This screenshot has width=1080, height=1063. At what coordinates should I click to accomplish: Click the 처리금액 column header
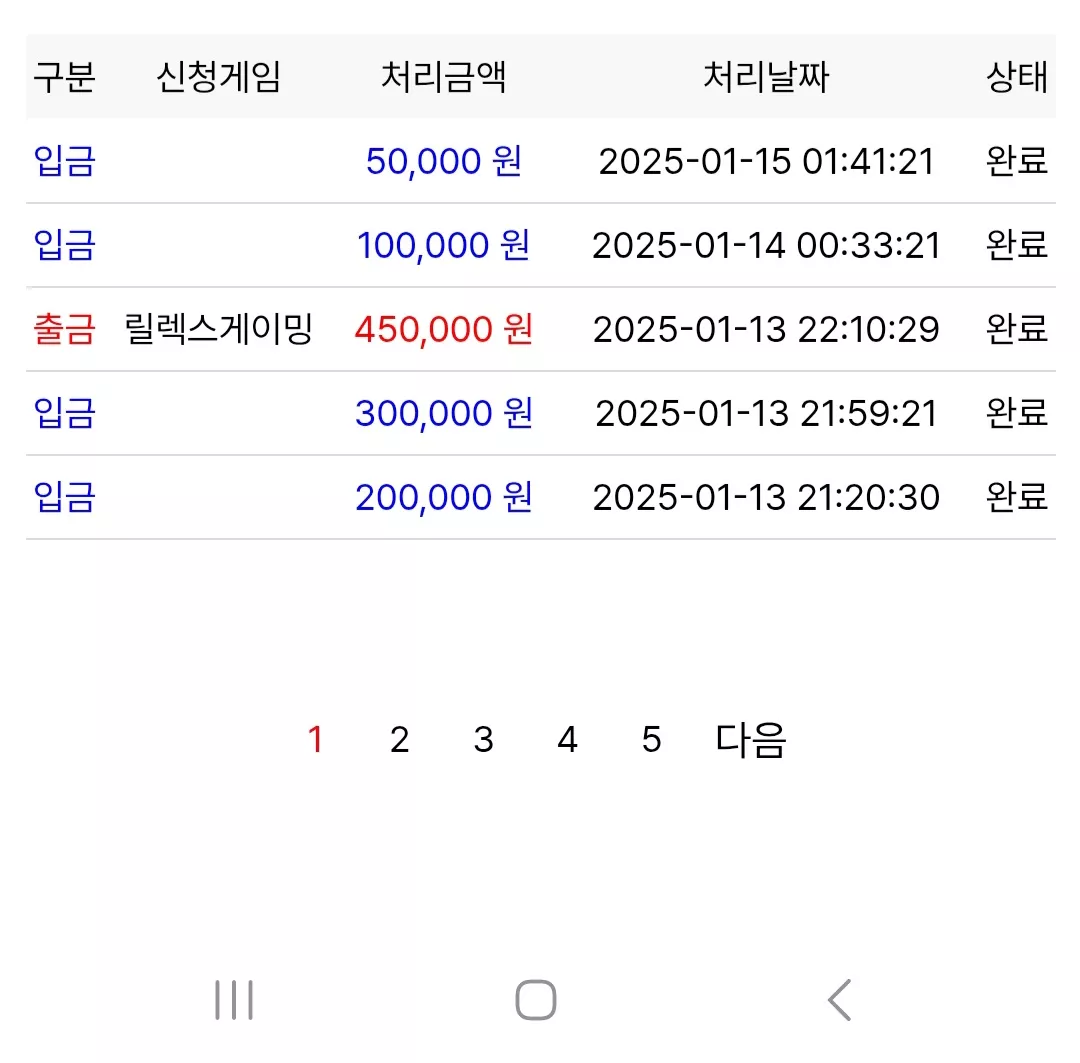[x=444, y=76]
